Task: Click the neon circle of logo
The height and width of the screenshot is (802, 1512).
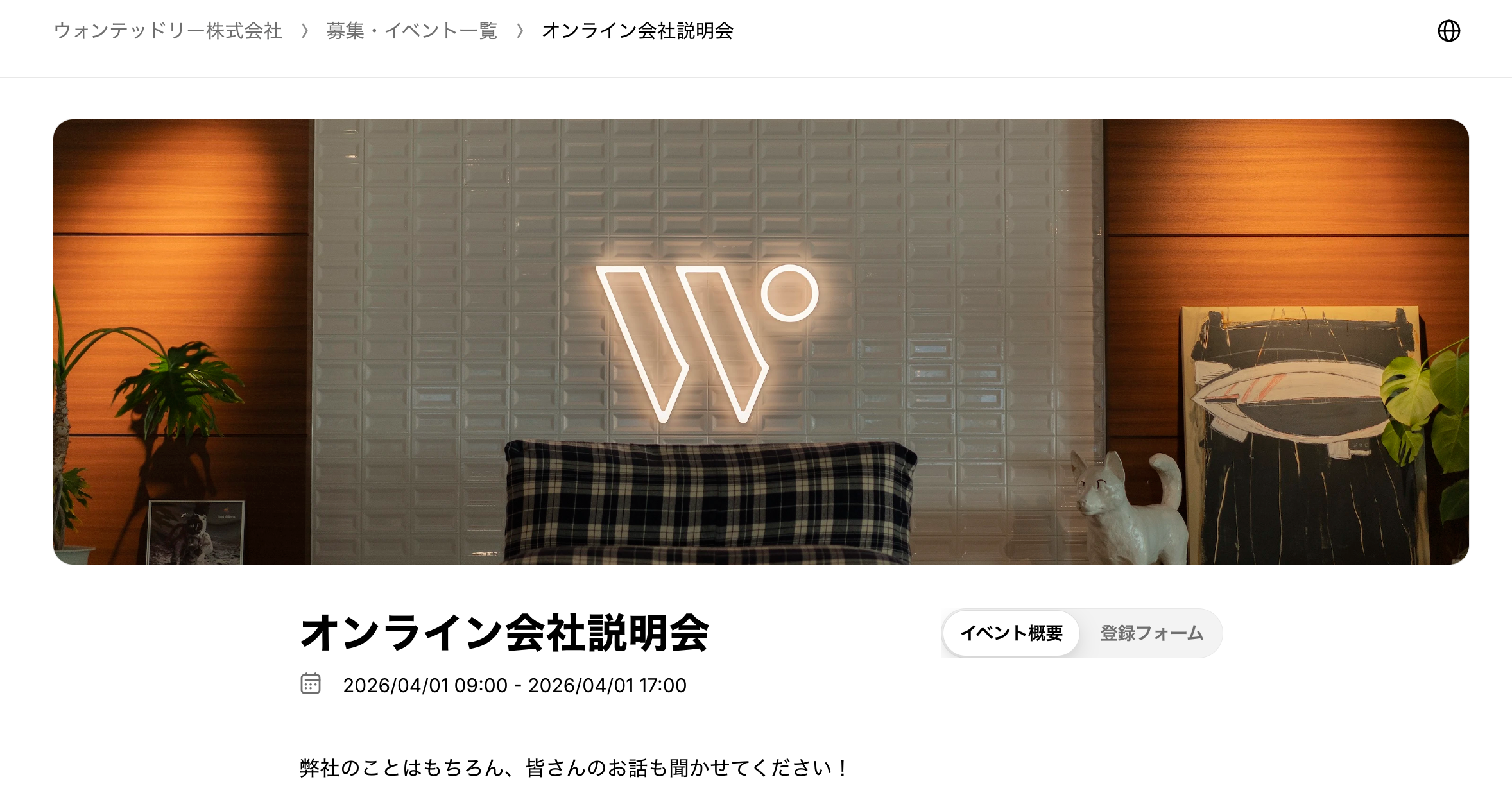Action: tap(790, 293)
